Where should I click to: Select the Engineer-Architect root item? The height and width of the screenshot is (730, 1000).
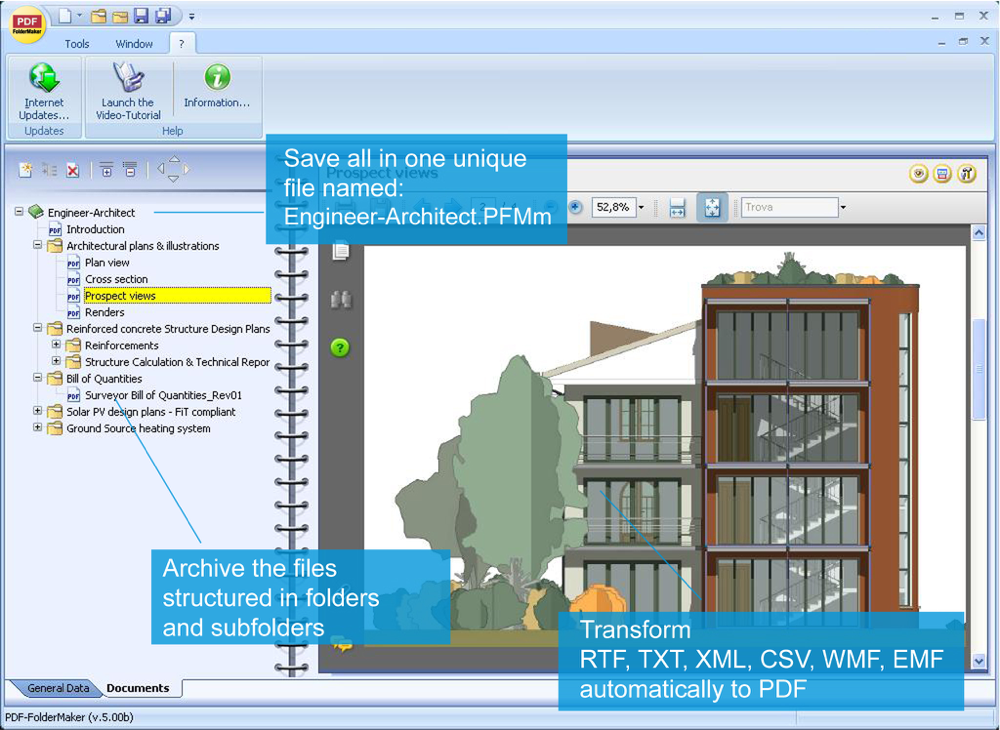[x=91, y=213]
